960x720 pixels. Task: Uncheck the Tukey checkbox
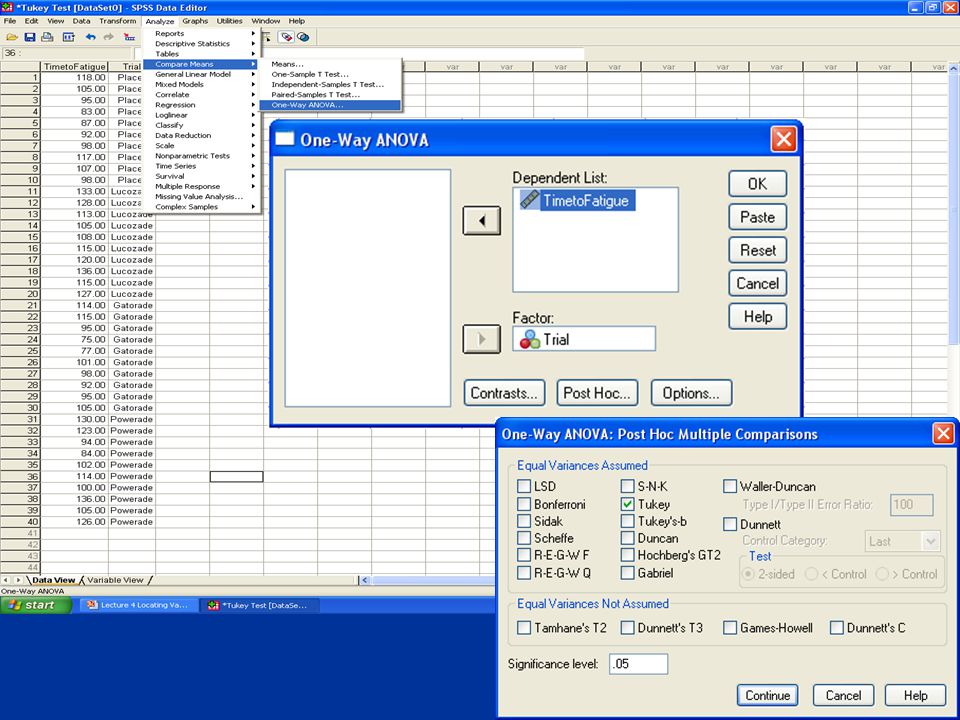point(627,504)
